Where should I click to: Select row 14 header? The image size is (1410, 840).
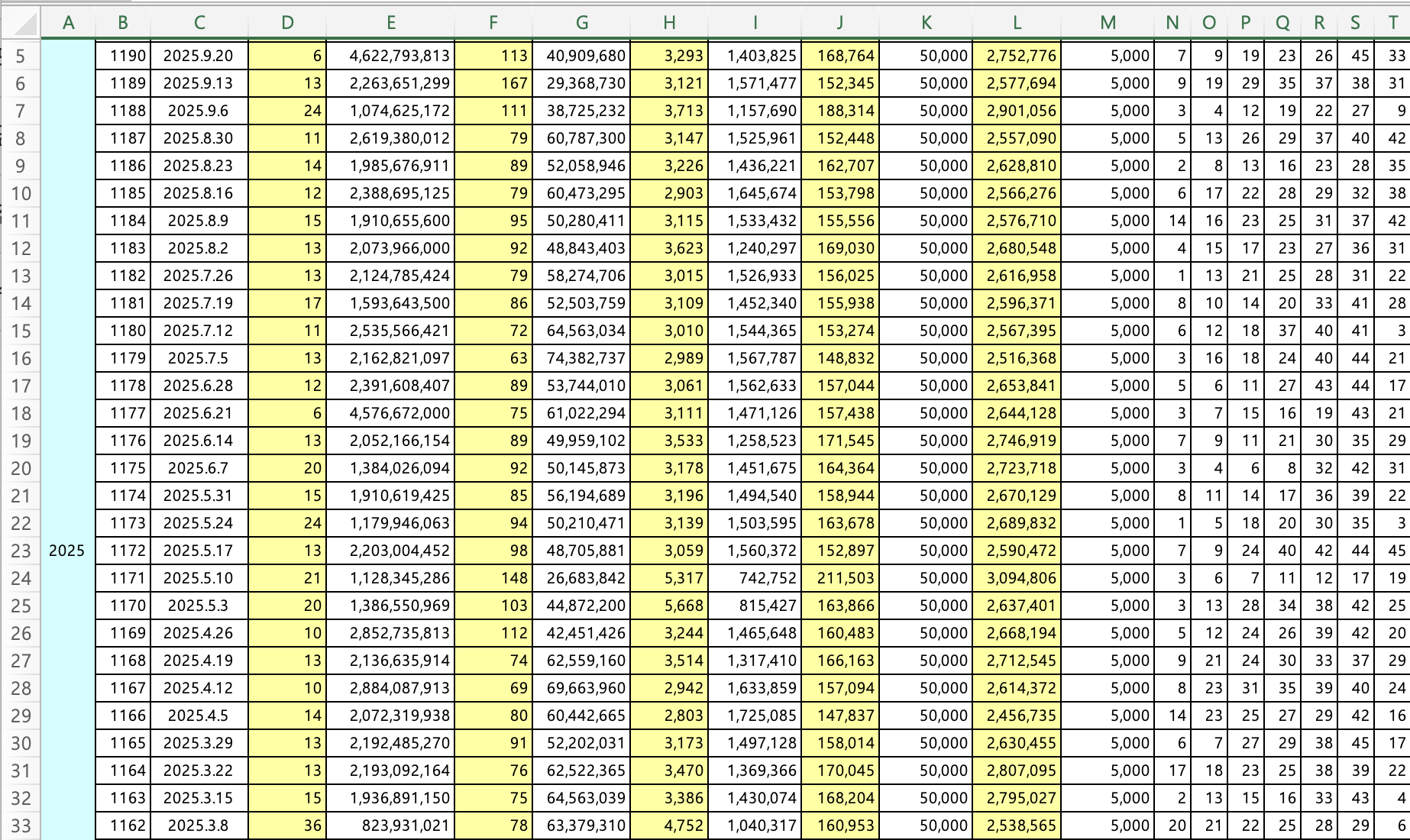coord(20,303)
